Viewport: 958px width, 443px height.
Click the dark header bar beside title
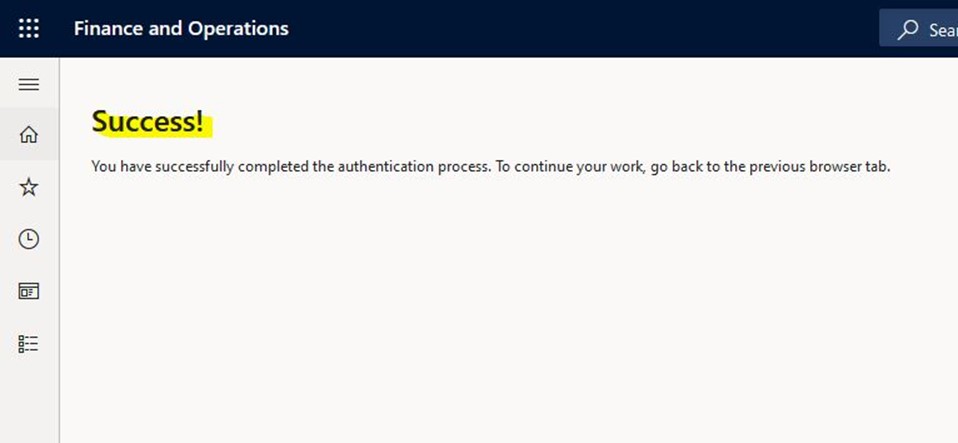click(580, 28)
